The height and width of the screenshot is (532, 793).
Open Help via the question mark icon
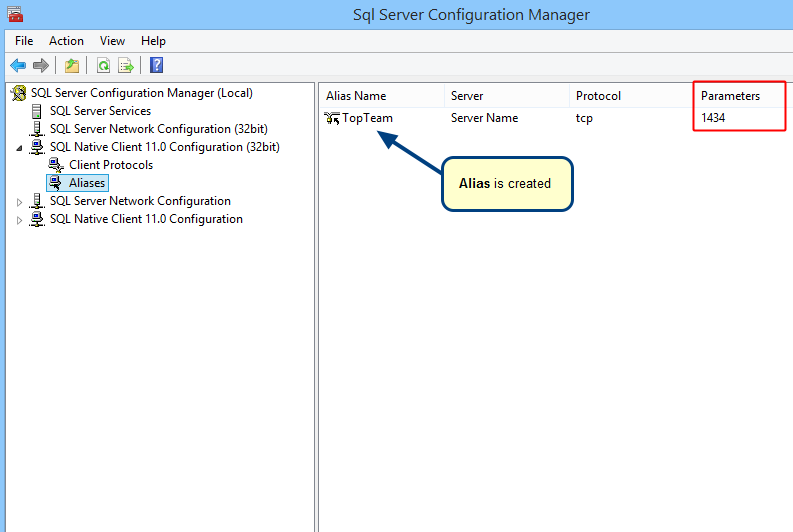pos(157,66)
